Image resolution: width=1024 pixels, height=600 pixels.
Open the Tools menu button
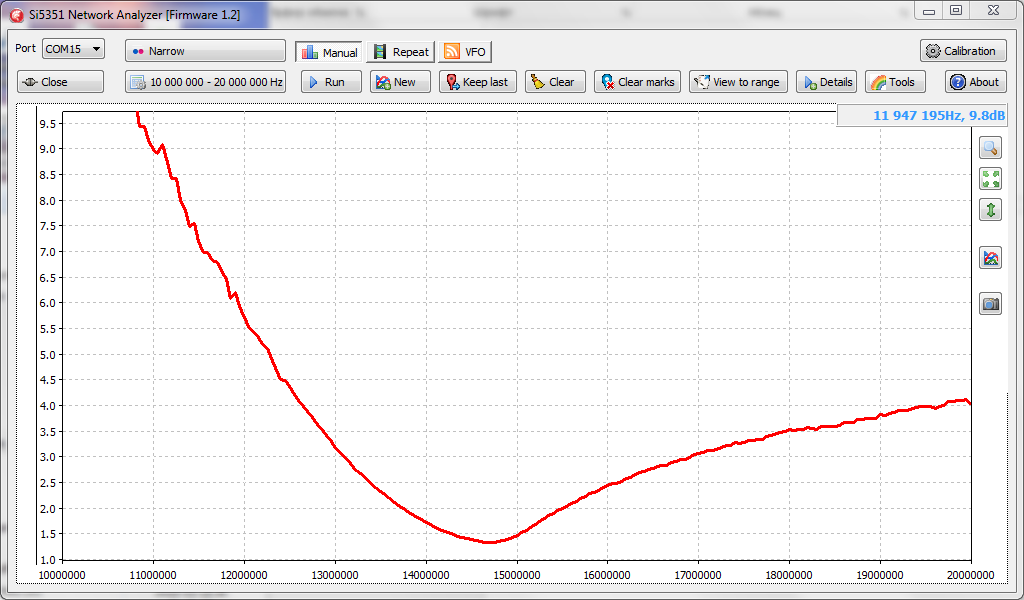(894, 82)
